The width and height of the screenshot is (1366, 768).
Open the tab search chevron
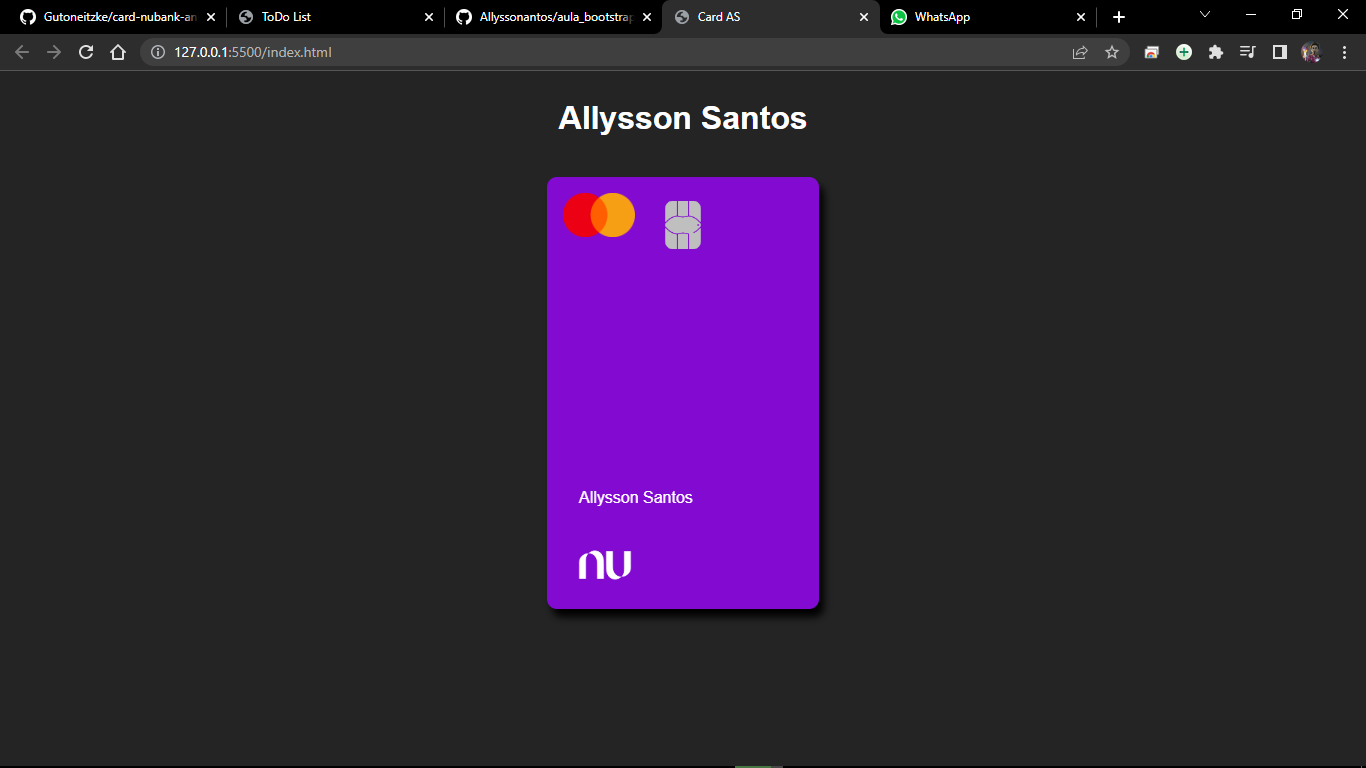(1204, 15)
